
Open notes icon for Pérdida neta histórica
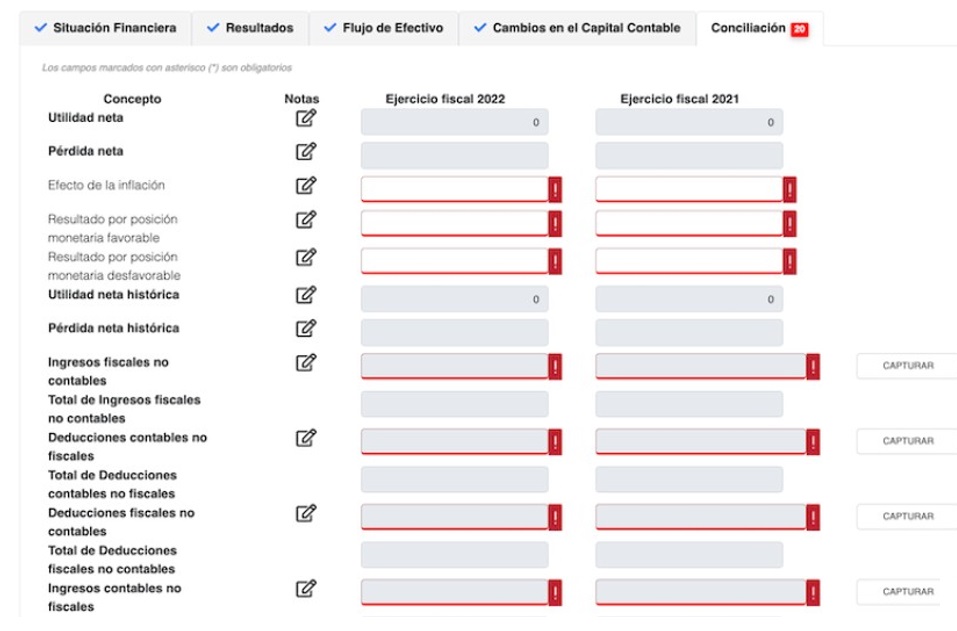point(306,328)
